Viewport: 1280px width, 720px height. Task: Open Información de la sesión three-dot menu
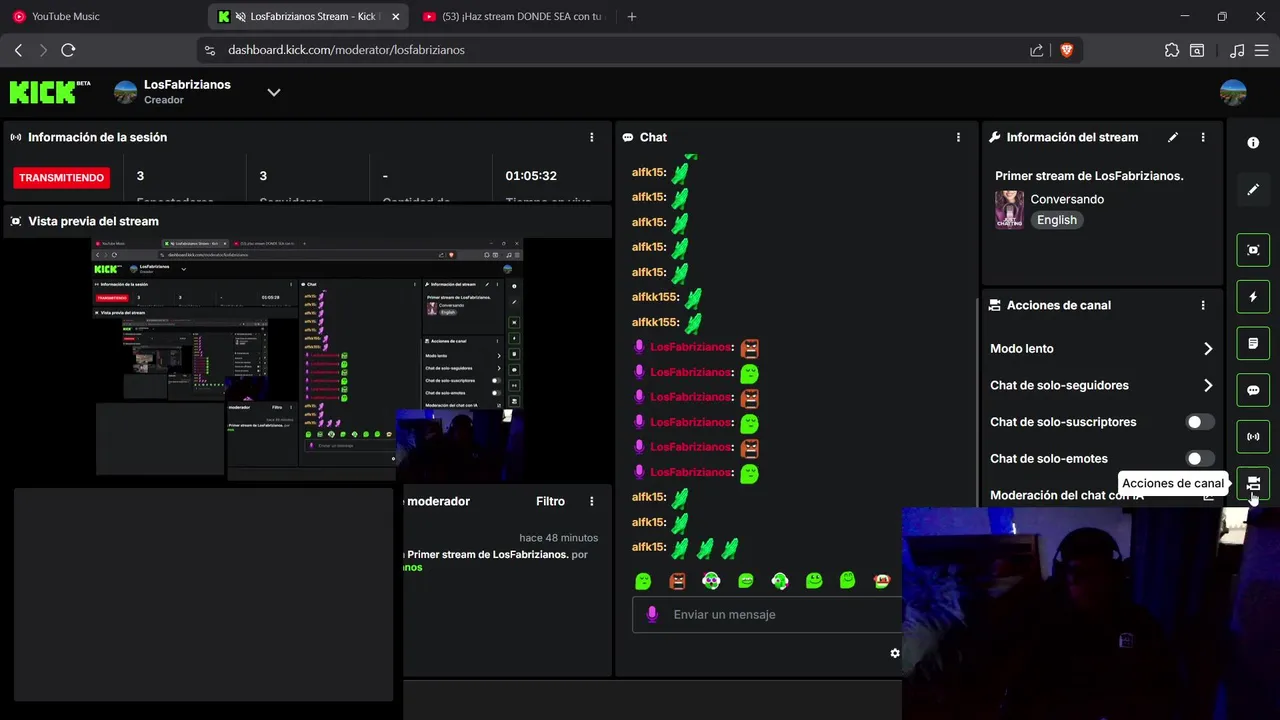click(592, 137)
